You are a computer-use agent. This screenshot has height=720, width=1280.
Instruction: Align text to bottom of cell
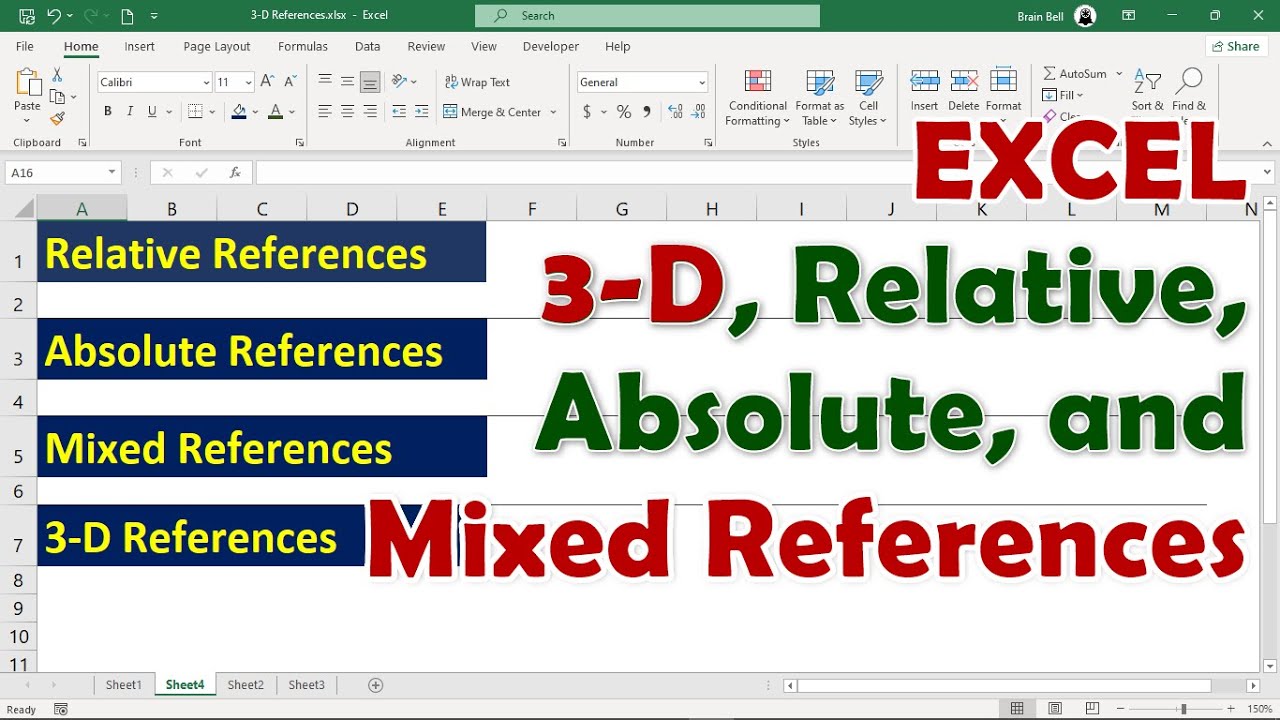coord(370,82)
